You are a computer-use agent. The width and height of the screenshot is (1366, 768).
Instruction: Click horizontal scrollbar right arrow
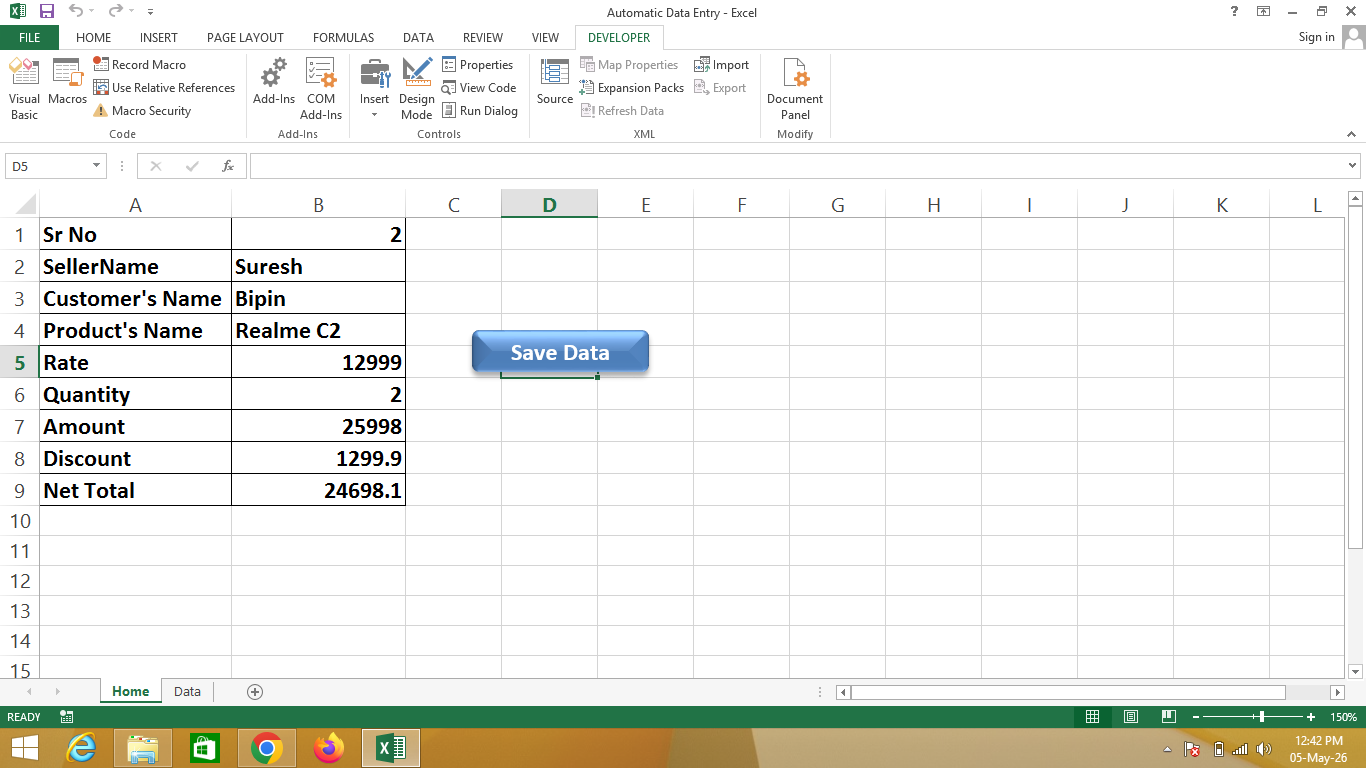pos(1337,692)
